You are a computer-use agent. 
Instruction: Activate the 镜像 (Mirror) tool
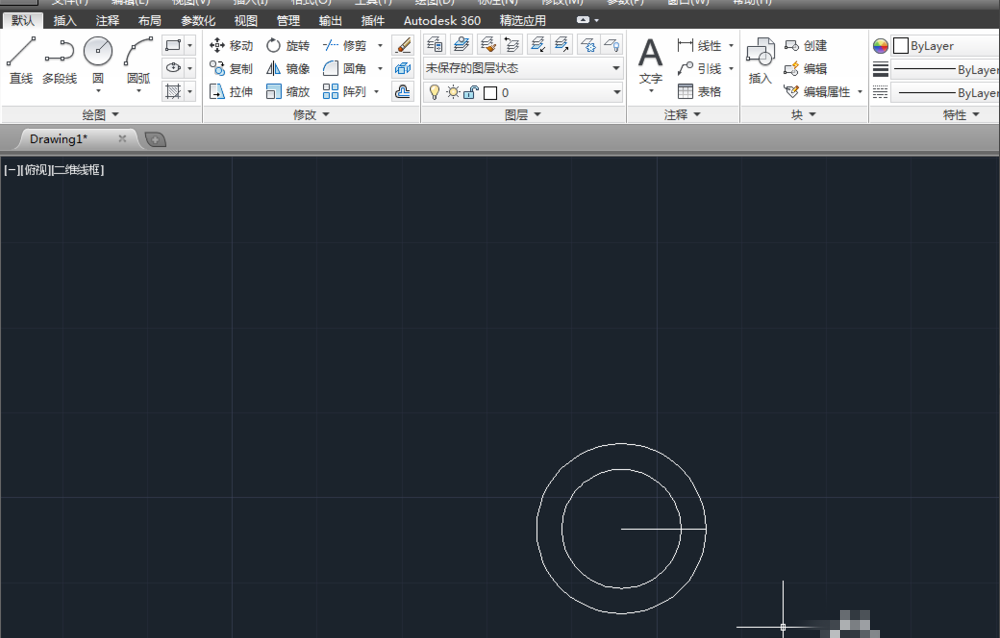tap(288, 69)
